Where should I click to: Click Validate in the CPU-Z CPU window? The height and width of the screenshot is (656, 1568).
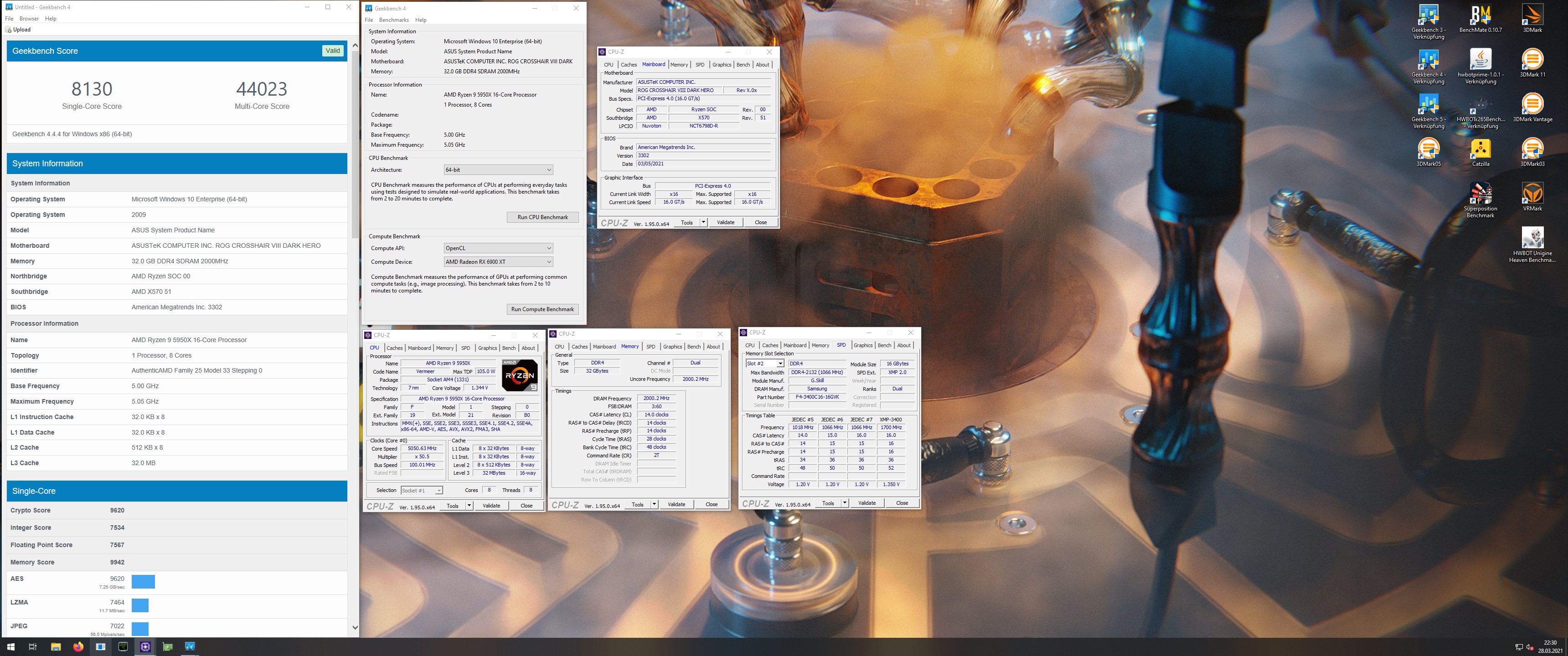(490, 506)
